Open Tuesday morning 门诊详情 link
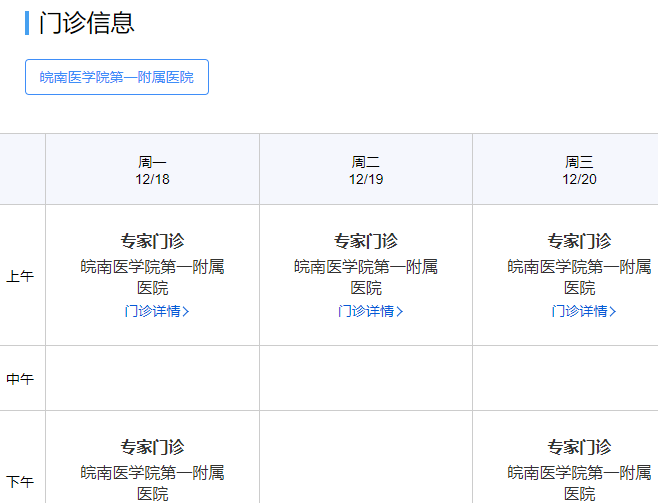 pos(365,311)
